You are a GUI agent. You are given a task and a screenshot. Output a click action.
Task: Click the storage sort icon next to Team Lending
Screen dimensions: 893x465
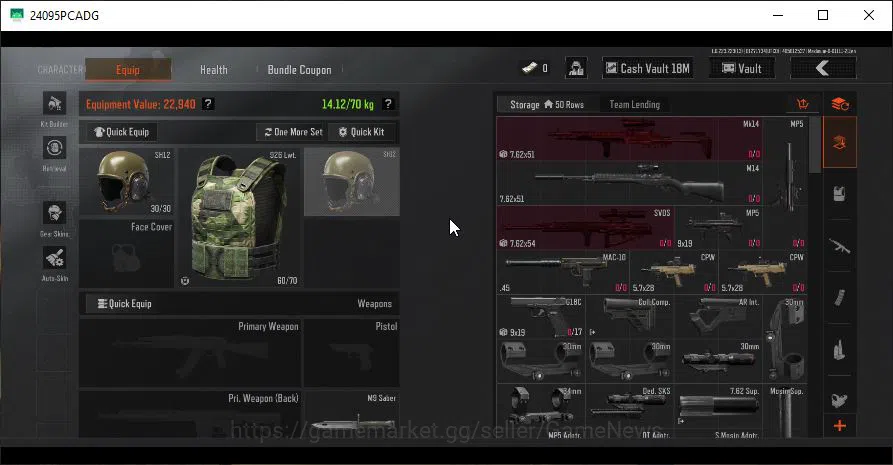click(x=802, y=104)
